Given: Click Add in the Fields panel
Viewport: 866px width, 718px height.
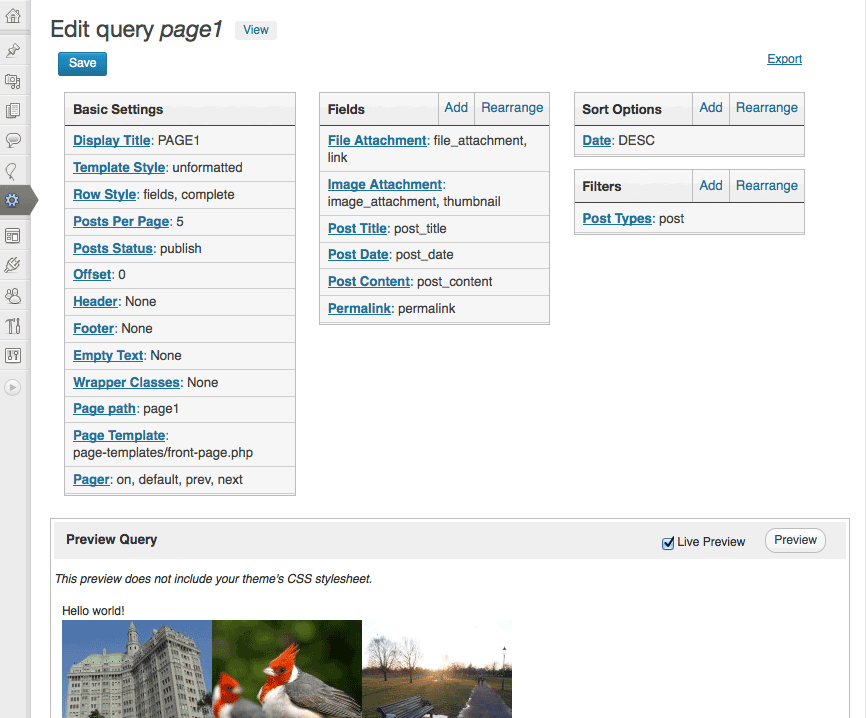Looking at the screenshot, I should (456, 108).
